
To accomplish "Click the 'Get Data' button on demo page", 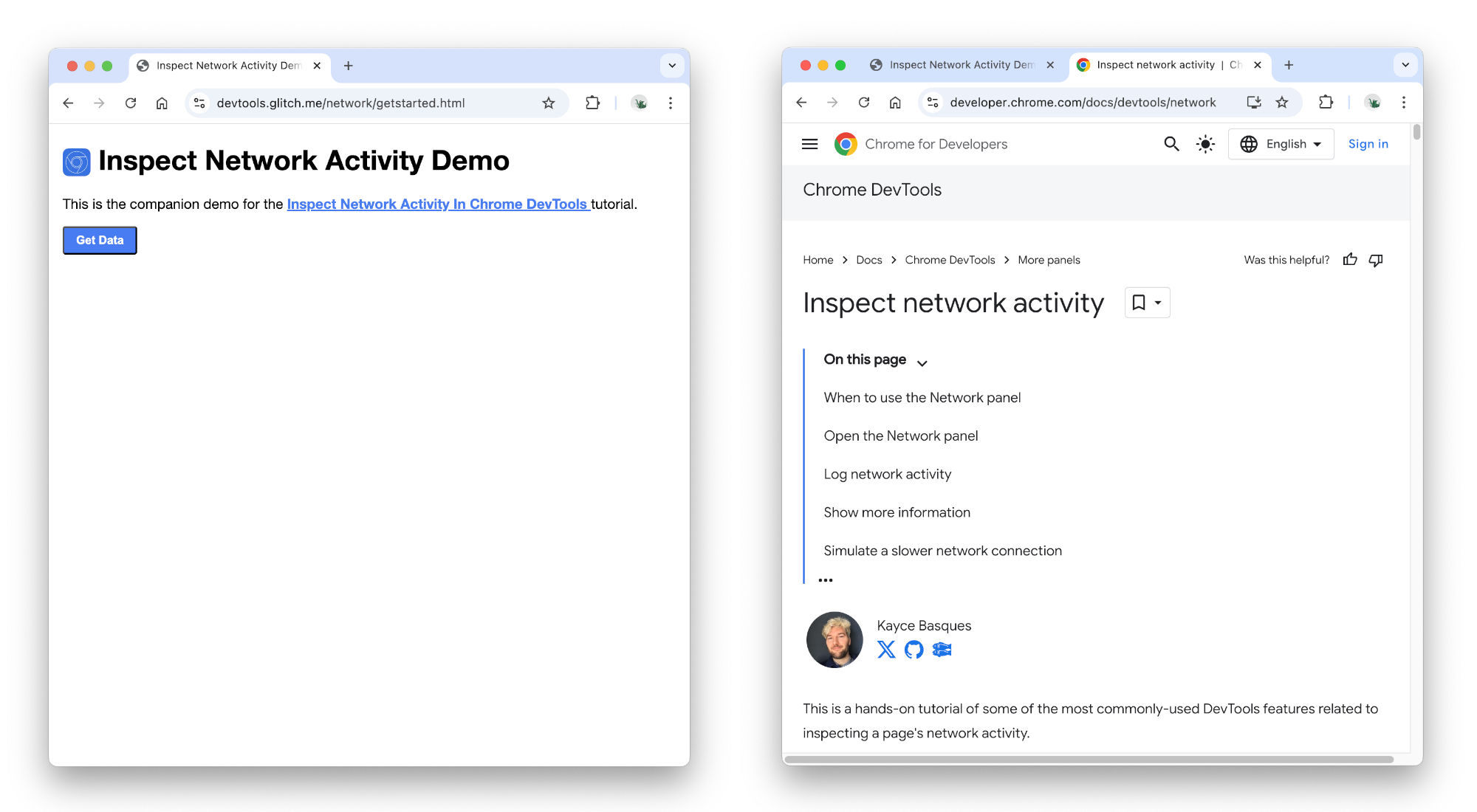I will tap(100, 240).
